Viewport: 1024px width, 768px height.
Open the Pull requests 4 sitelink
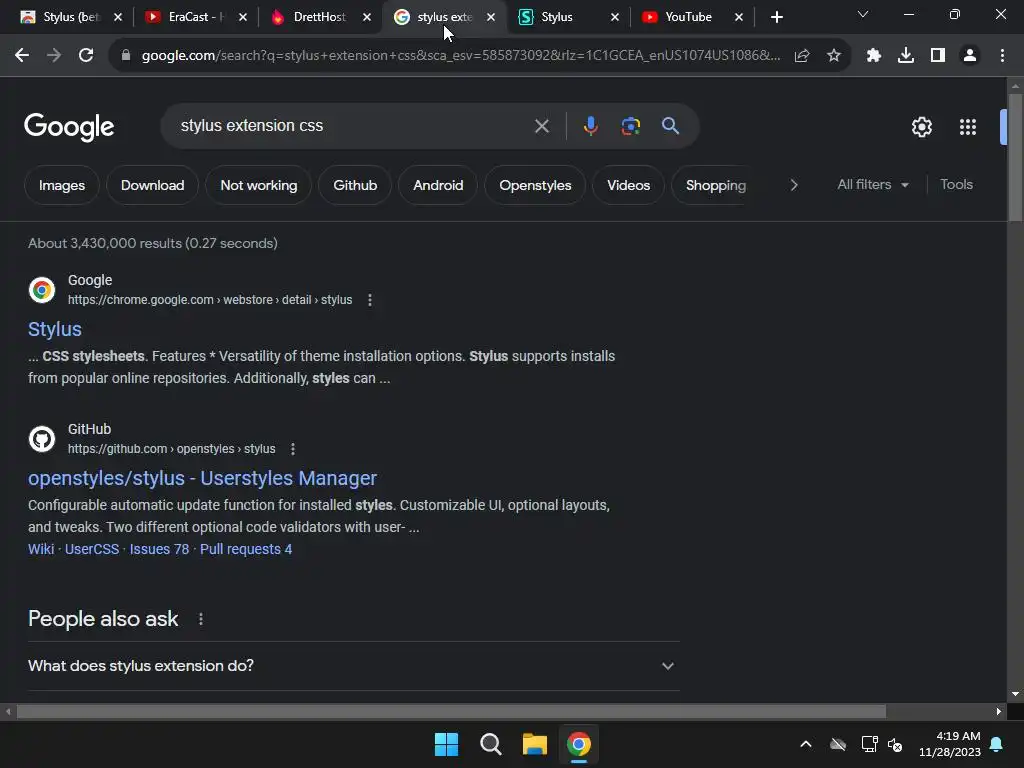(x=246, y=549)
